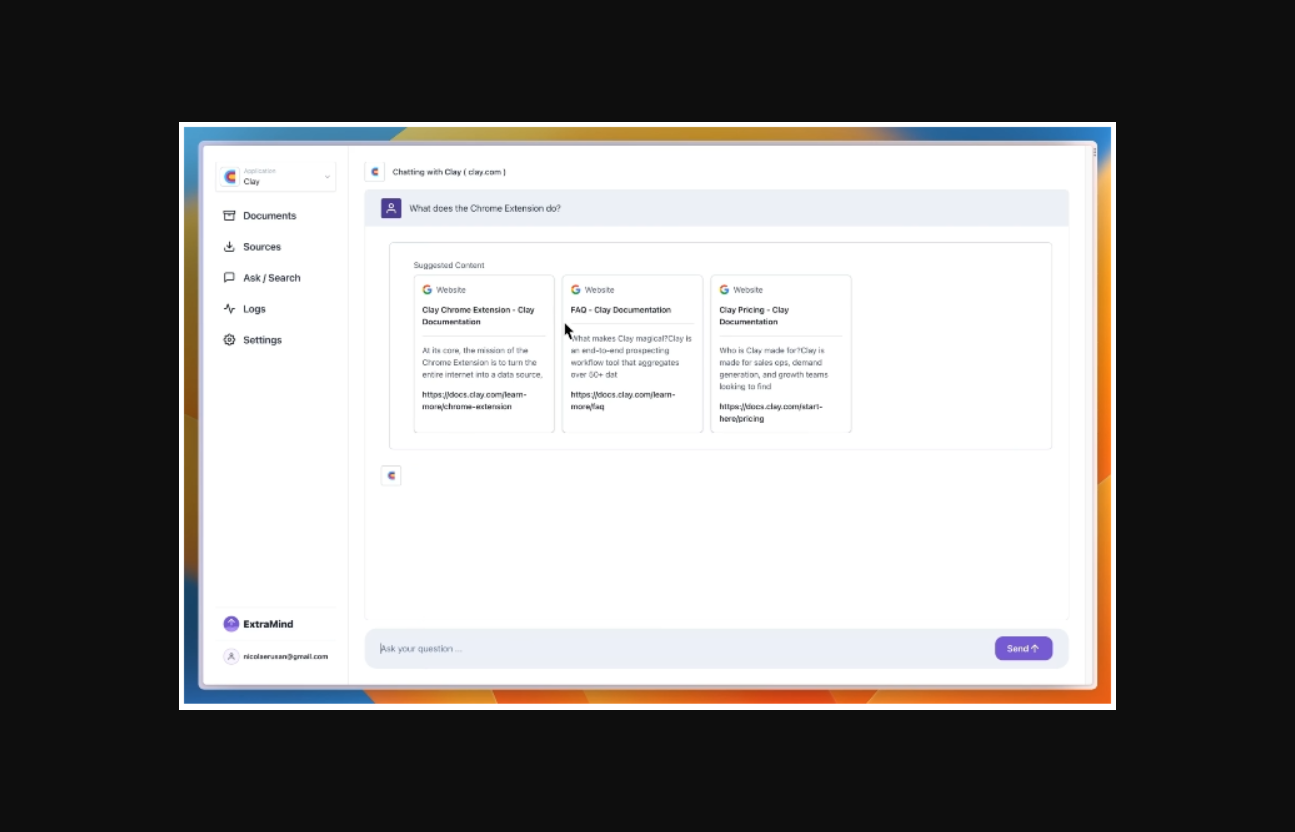Click the nicolaerusan@gmail.com account entry
Image resolution: width=1295 pixels, height=832 pixels.
(285, 657)
